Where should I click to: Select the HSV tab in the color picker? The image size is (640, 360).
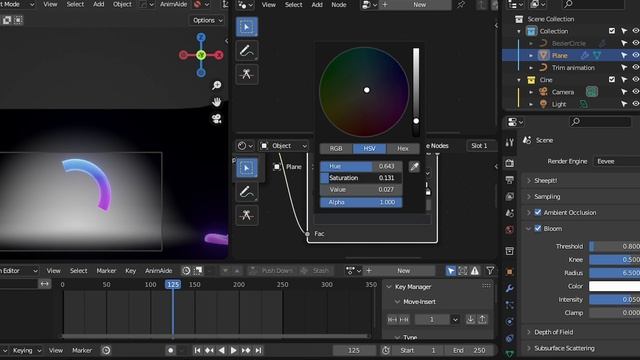[x=369, y=148]
